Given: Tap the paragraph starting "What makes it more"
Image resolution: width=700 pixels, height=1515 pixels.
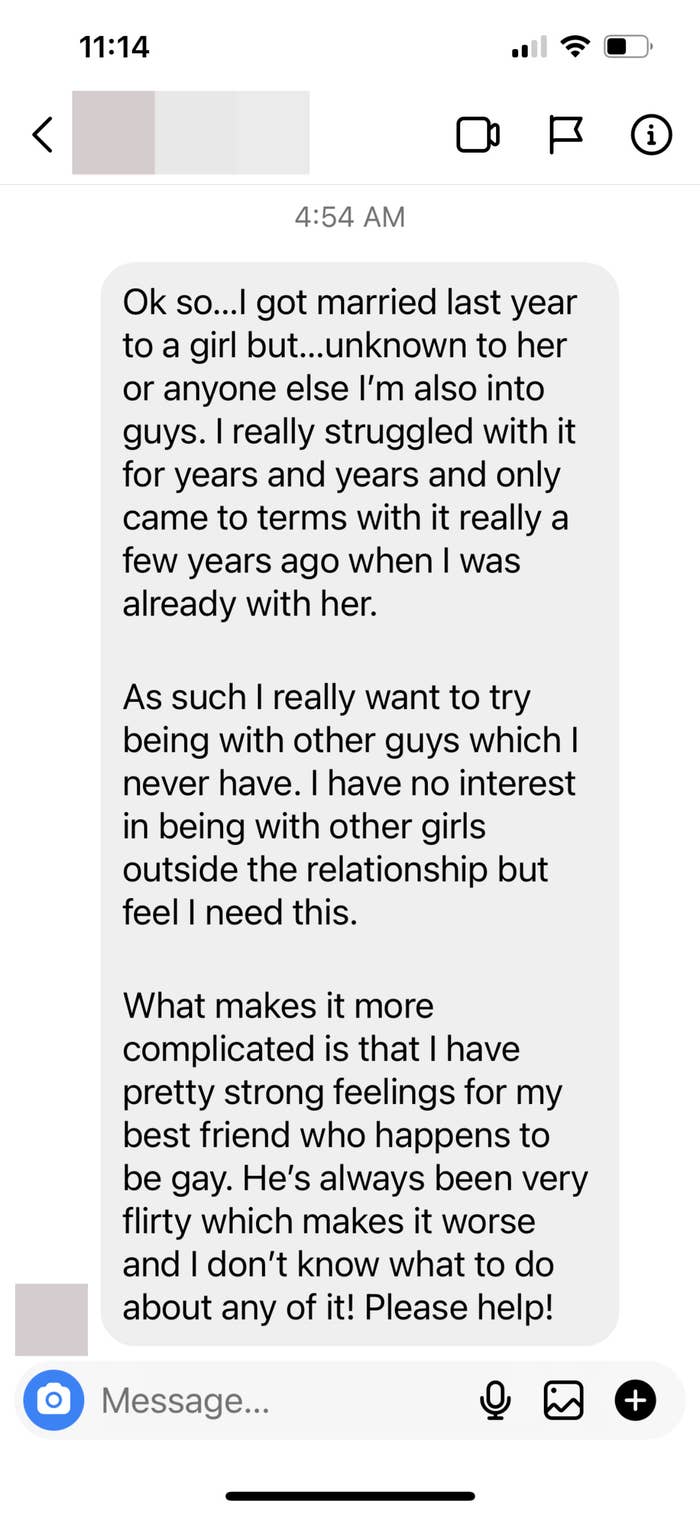Looking at the screenshot, I should click(355, 1156).
